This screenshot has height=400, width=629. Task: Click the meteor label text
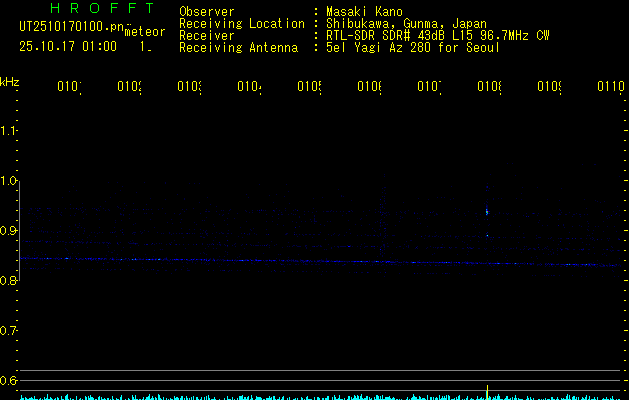[145, 32]
